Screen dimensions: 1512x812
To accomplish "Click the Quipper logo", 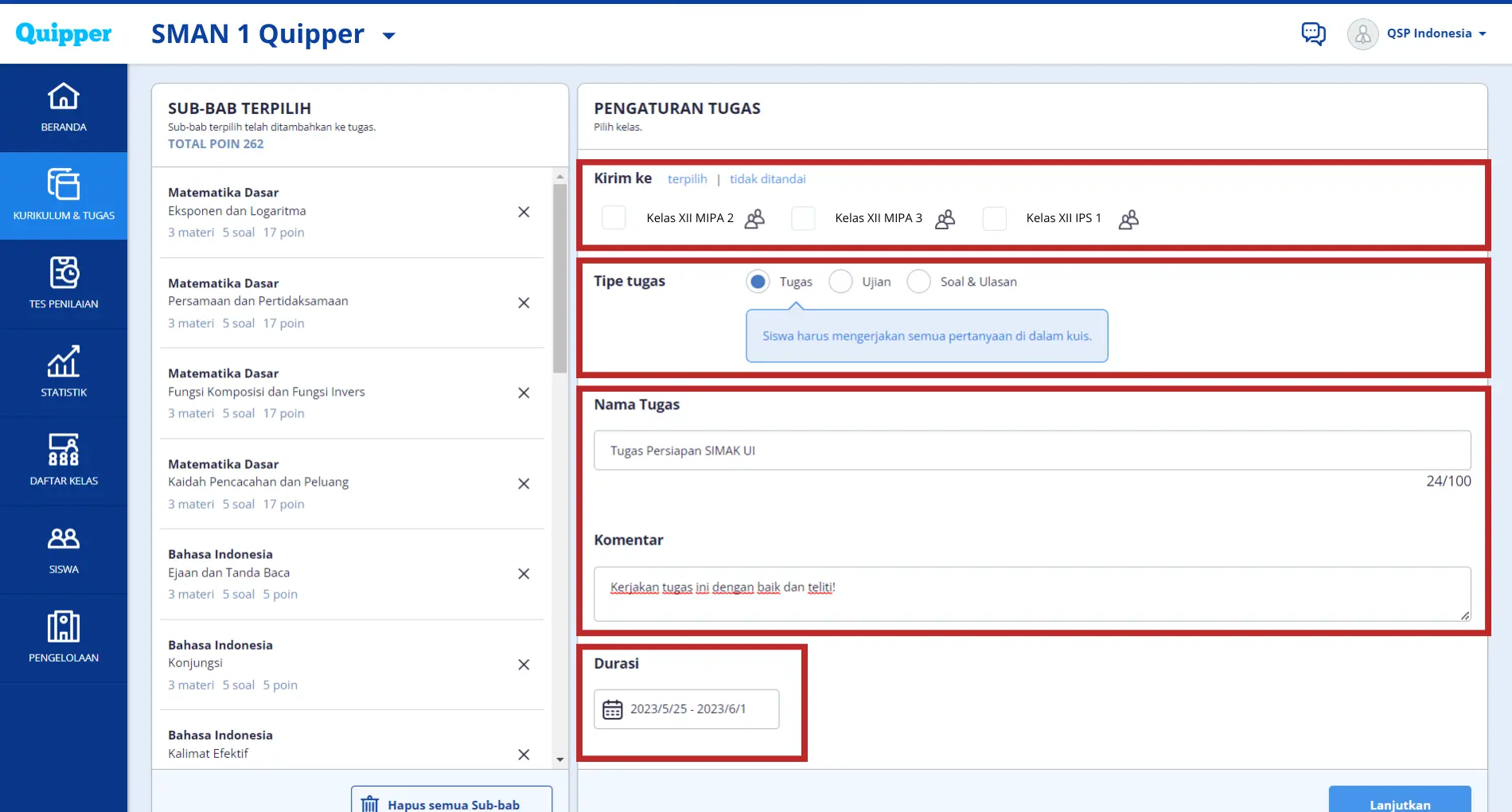I will 64,33.
